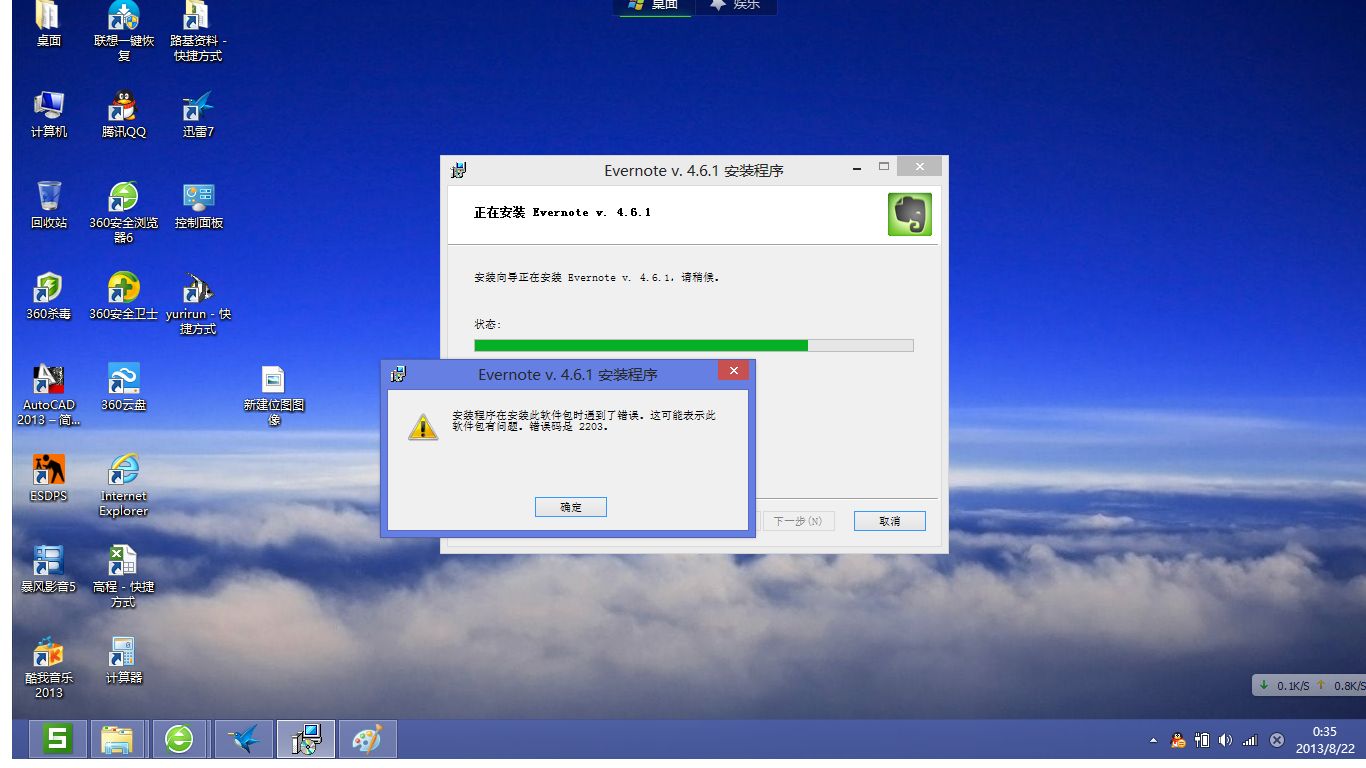
Task: Minimize the Evernote installer window
Action: (x=855, y=166)
